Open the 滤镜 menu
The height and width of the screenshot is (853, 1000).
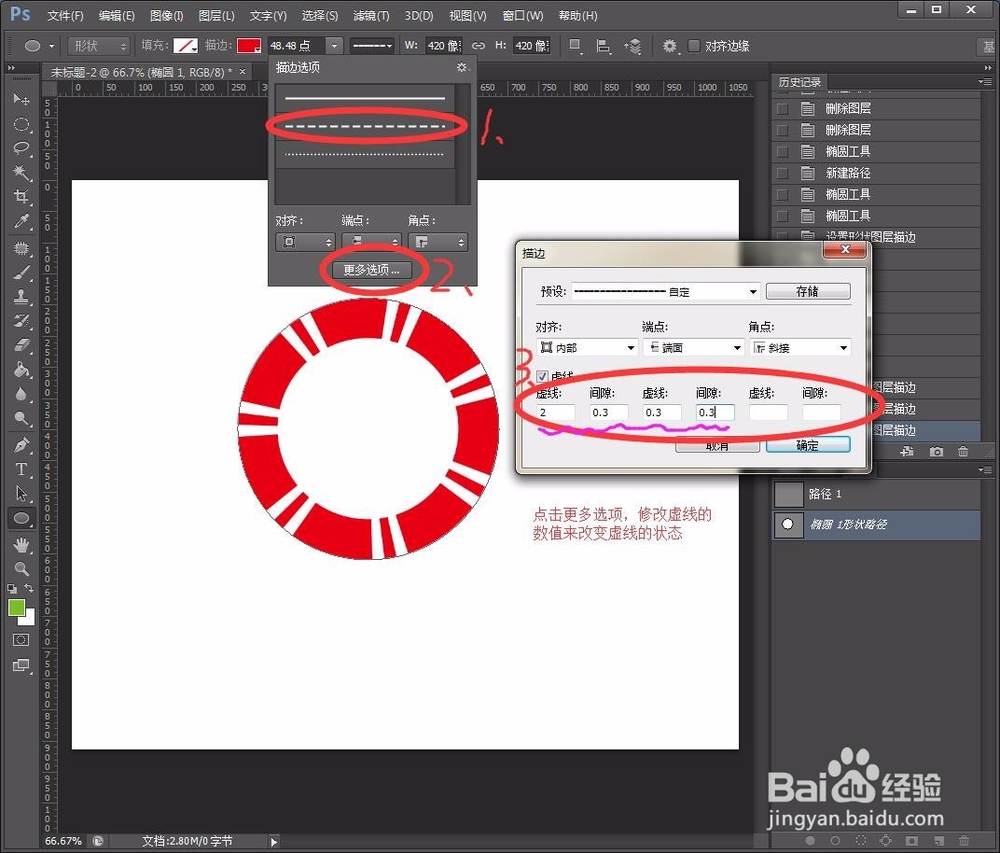[x=370, y=15]
